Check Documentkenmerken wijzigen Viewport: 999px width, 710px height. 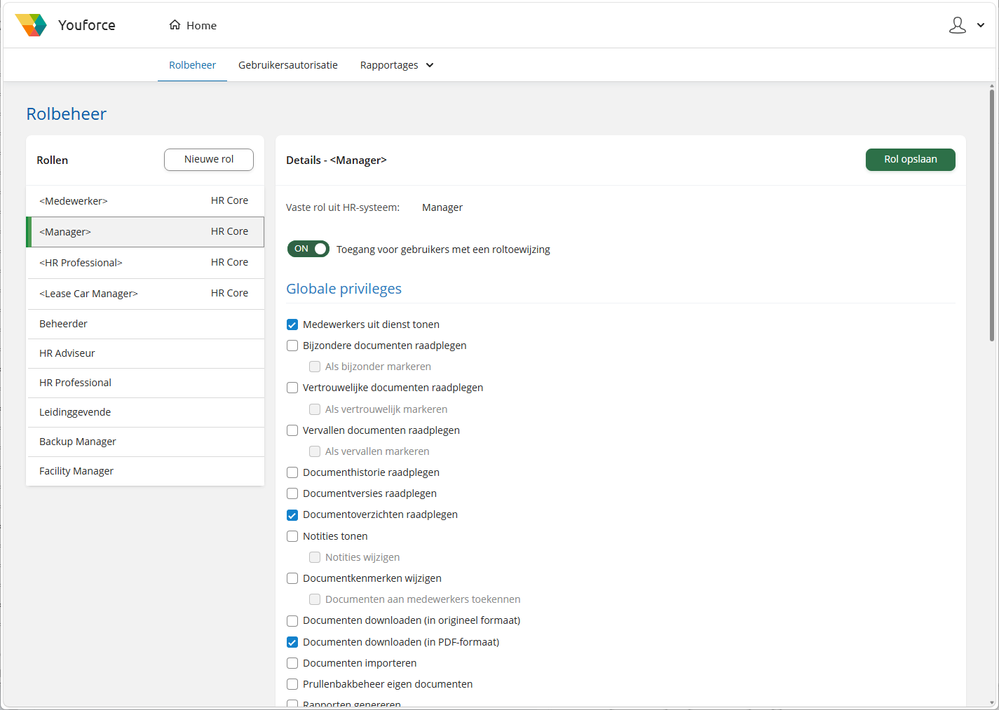[292, 578]
